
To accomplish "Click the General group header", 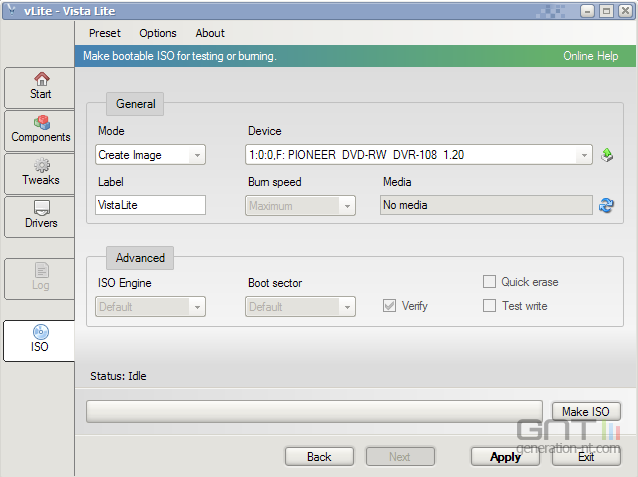I will [x=135, y=104].
